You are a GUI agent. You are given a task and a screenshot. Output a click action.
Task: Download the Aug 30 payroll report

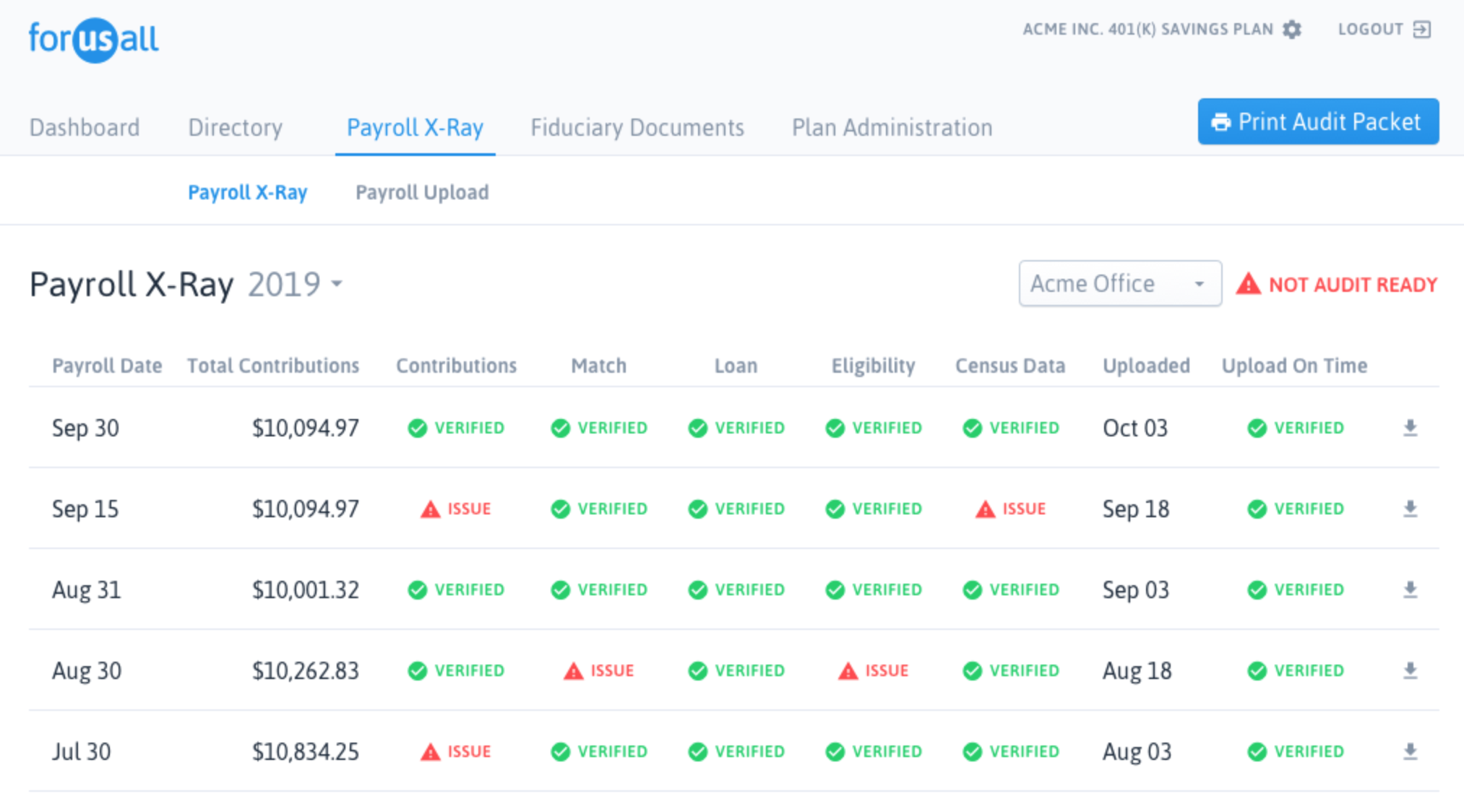pos(1410,671)
